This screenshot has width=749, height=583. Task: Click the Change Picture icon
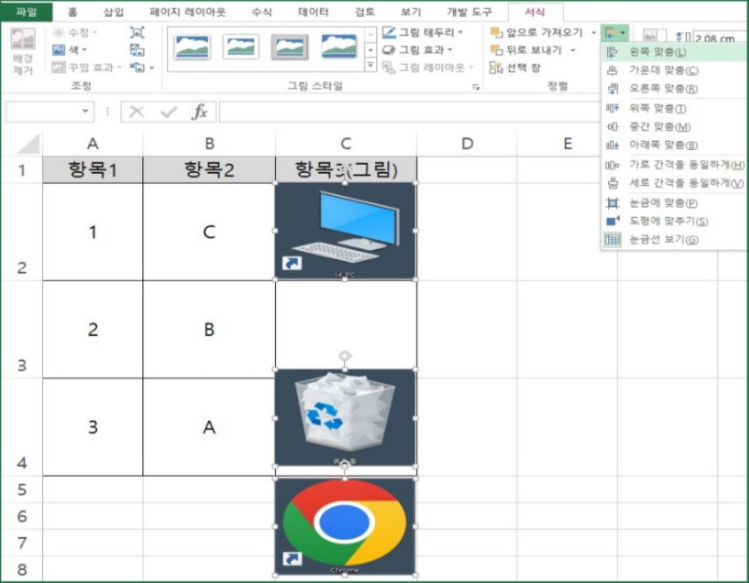[x=137, y=50]
